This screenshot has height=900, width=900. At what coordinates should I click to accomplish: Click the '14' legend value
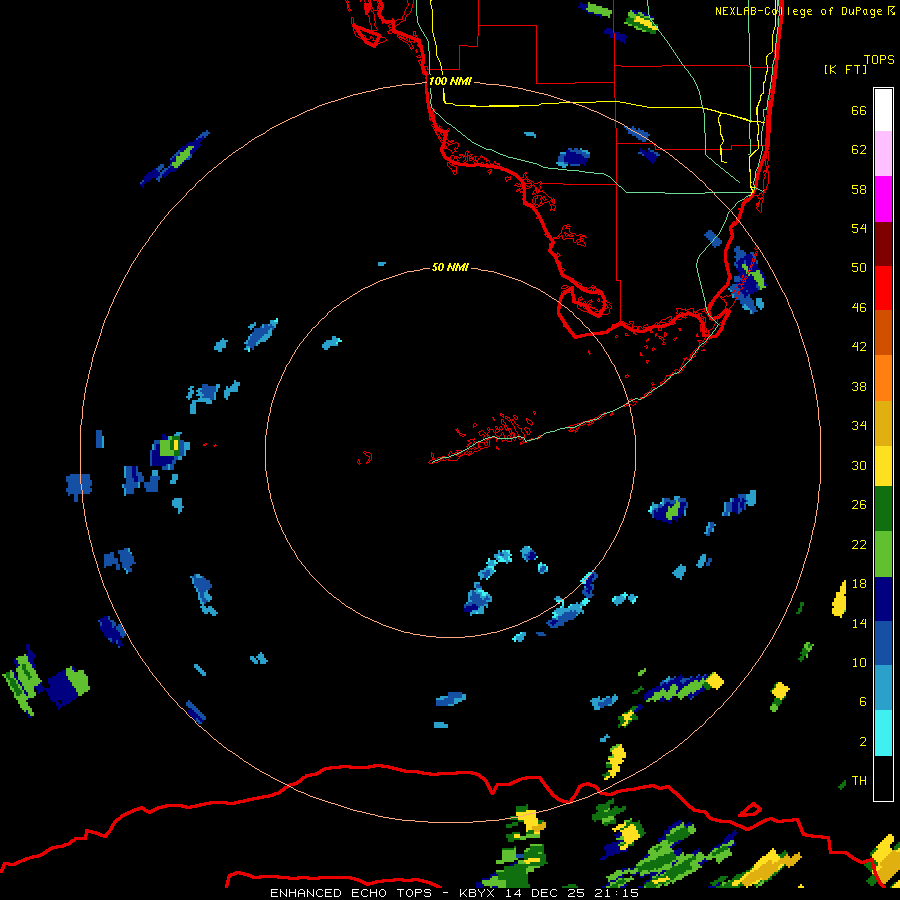[859, 623]
